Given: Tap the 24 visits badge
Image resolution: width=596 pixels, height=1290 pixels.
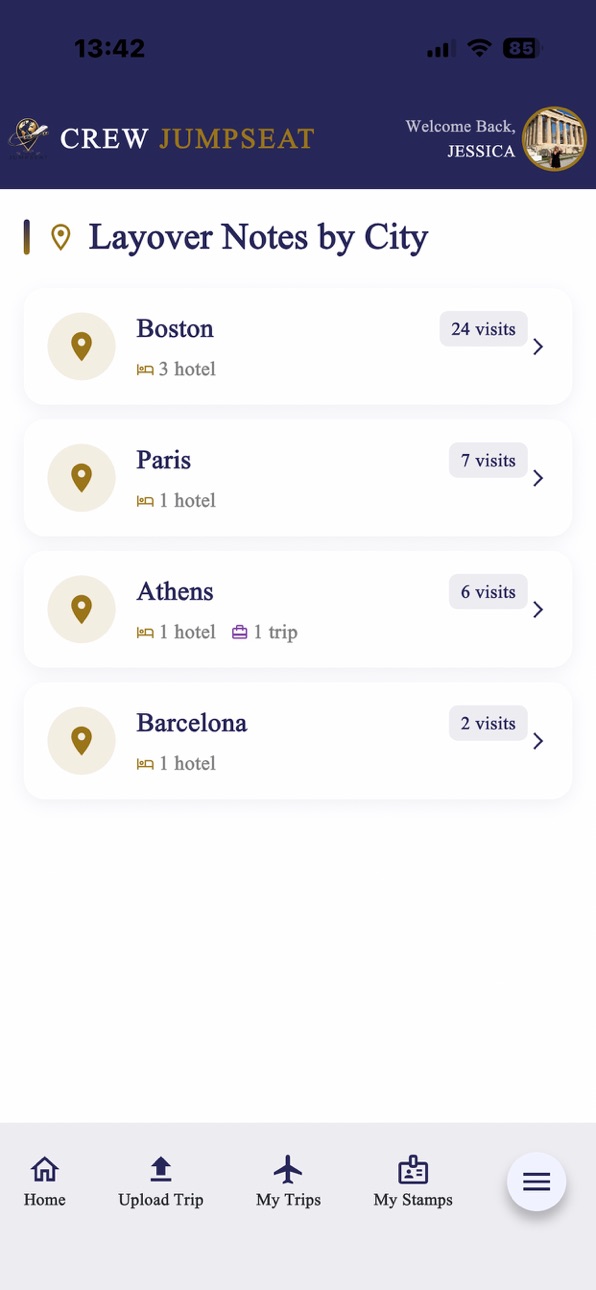Looking at the screenshot, I should click(483, 329).
